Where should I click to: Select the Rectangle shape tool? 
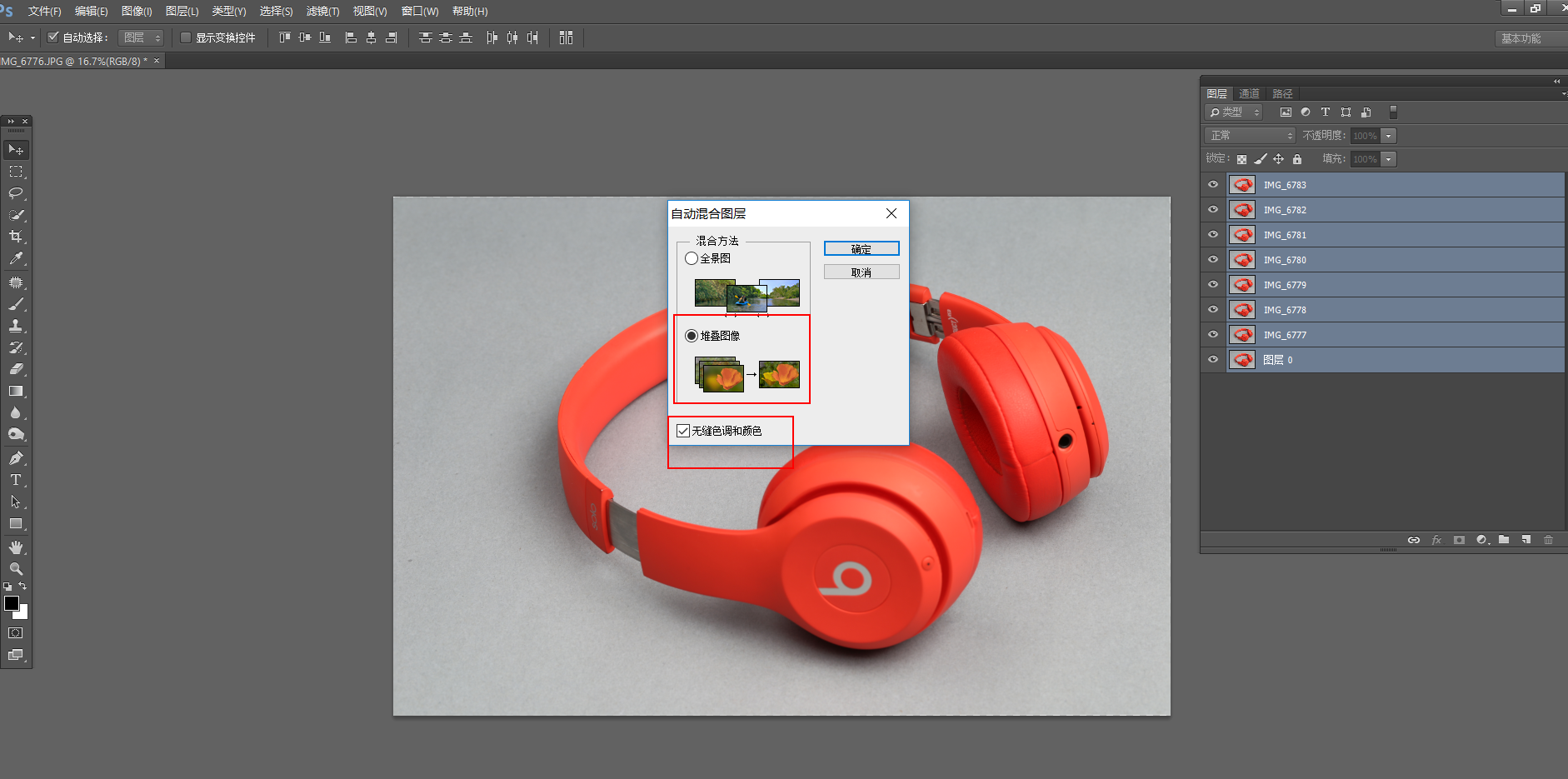click(x=16, y=524)
